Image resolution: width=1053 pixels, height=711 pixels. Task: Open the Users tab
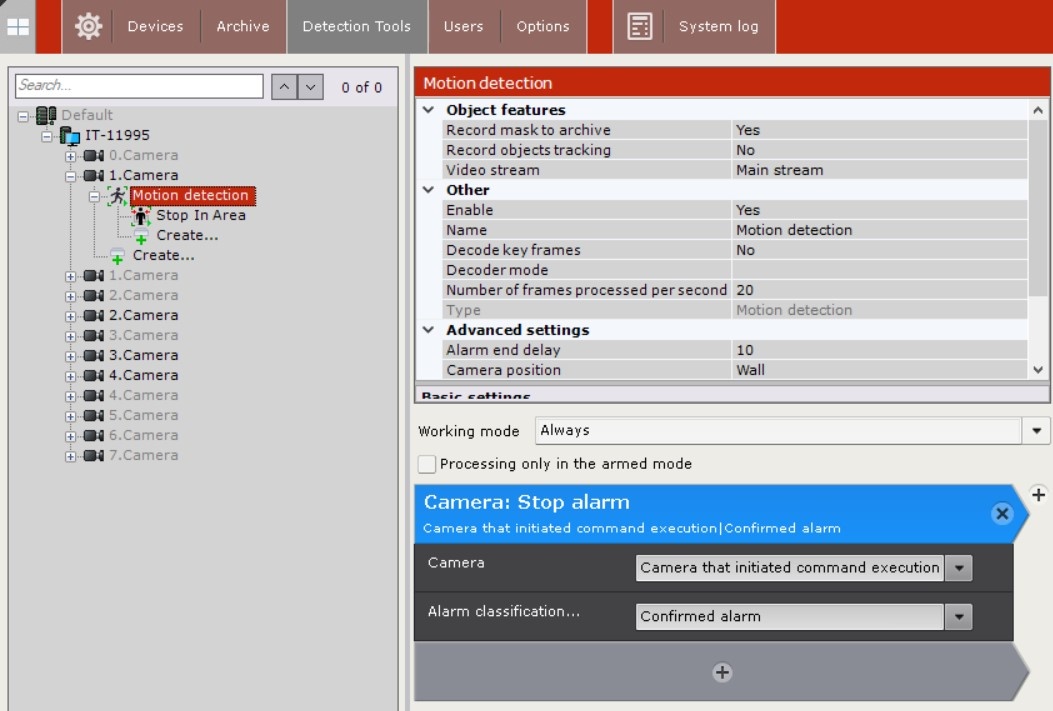coord(463,26)
